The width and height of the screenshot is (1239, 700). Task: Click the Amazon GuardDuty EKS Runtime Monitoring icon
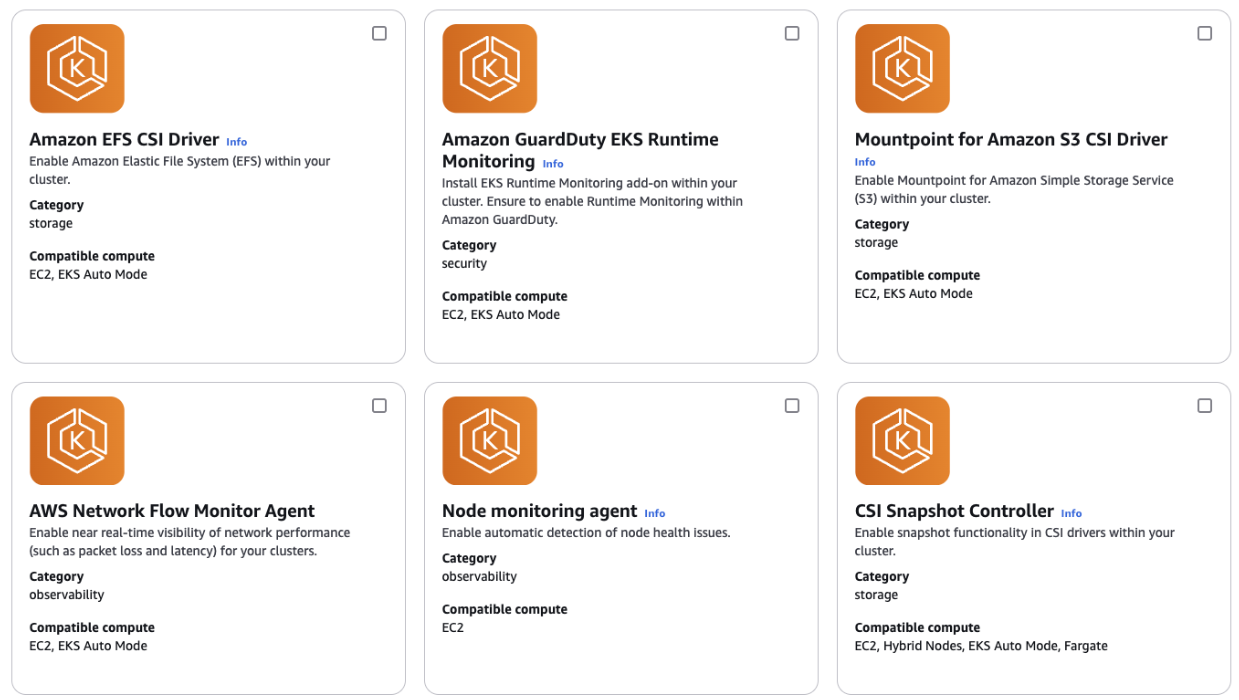[x=490, y=68]
